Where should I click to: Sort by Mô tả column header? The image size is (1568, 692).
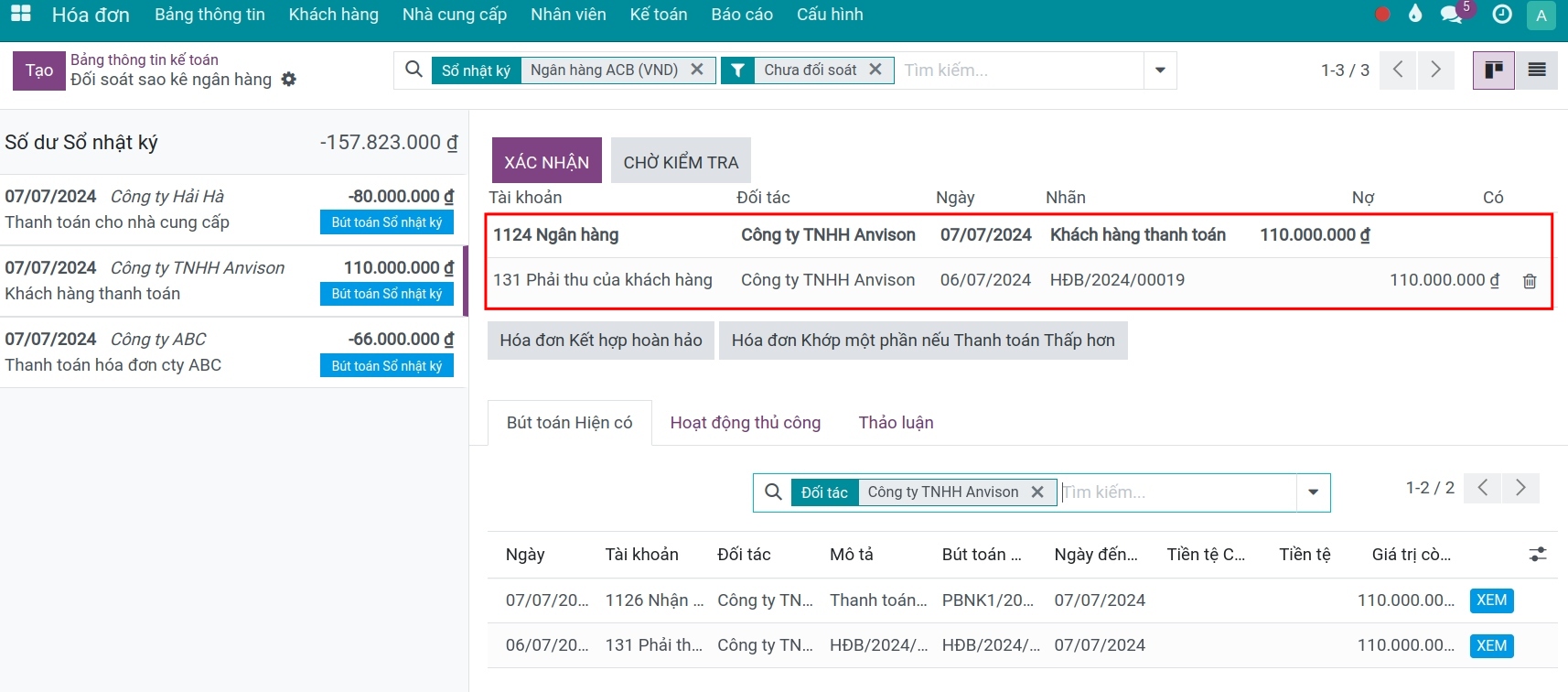coord(852,555)
